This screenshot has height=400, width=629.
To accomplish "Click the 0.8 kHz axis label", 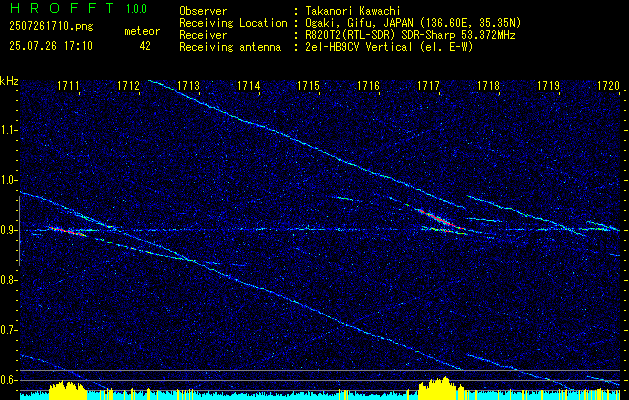I will (x=9, y=280).
